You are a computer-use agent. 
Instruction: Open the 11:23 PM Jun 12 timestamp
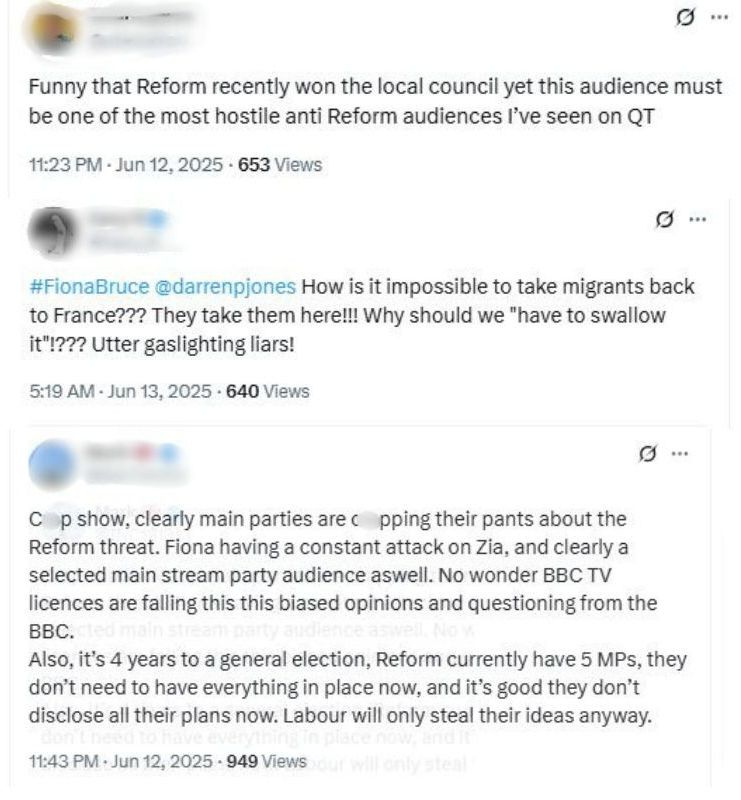(x=127, y=164)
